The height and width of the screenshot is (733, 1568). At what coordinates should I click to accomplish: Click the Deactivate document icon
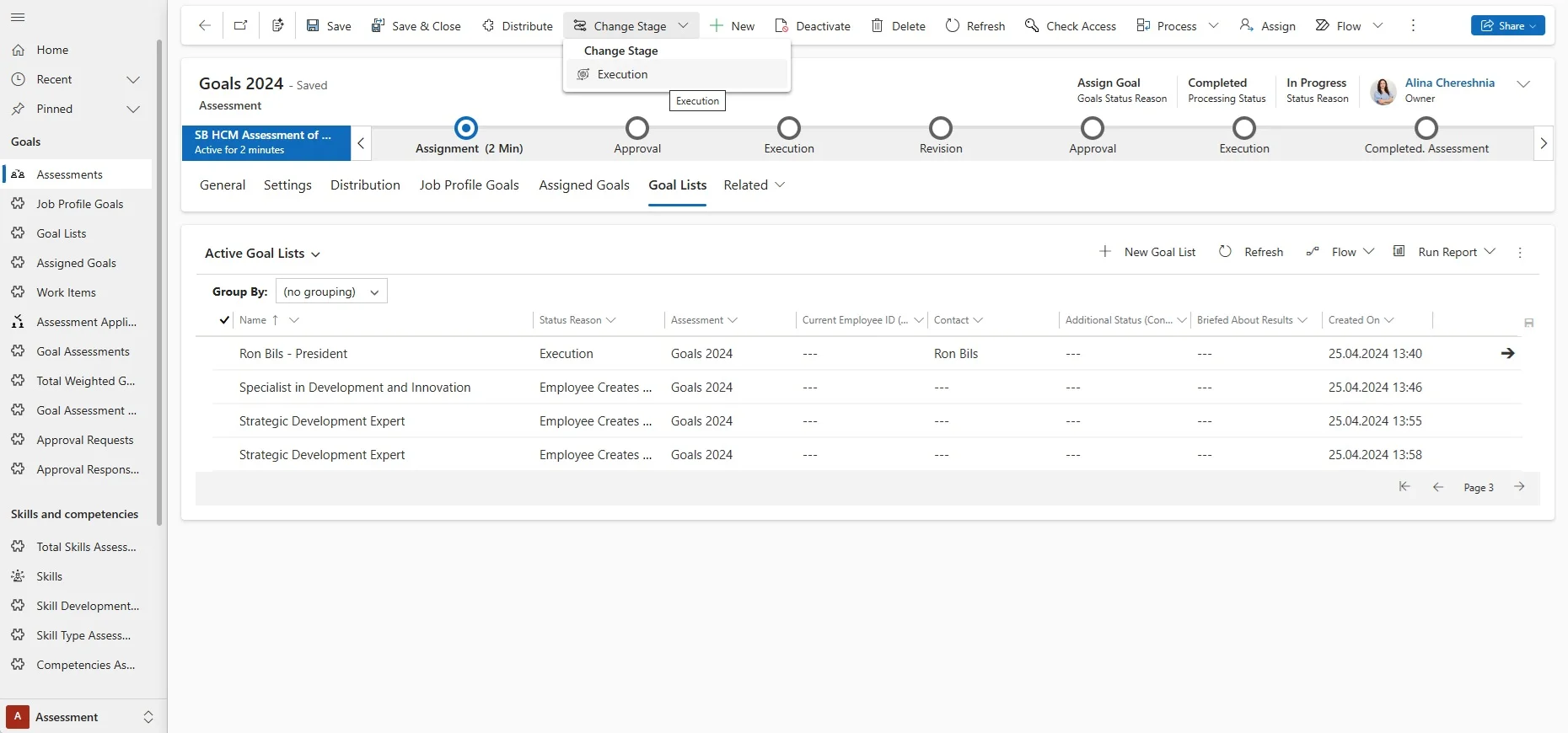click(781, 26)
